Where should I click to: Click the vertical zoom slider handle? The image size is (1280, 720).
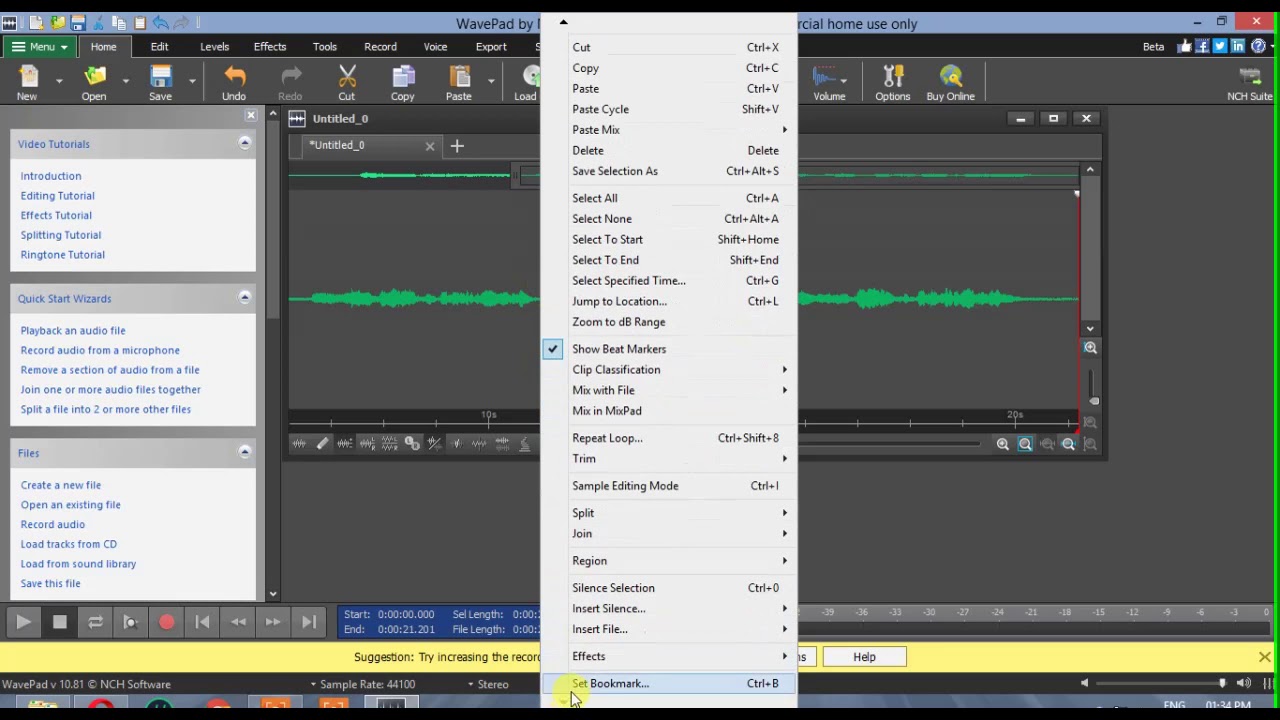pyautogui.click(x=1094, y=401)
